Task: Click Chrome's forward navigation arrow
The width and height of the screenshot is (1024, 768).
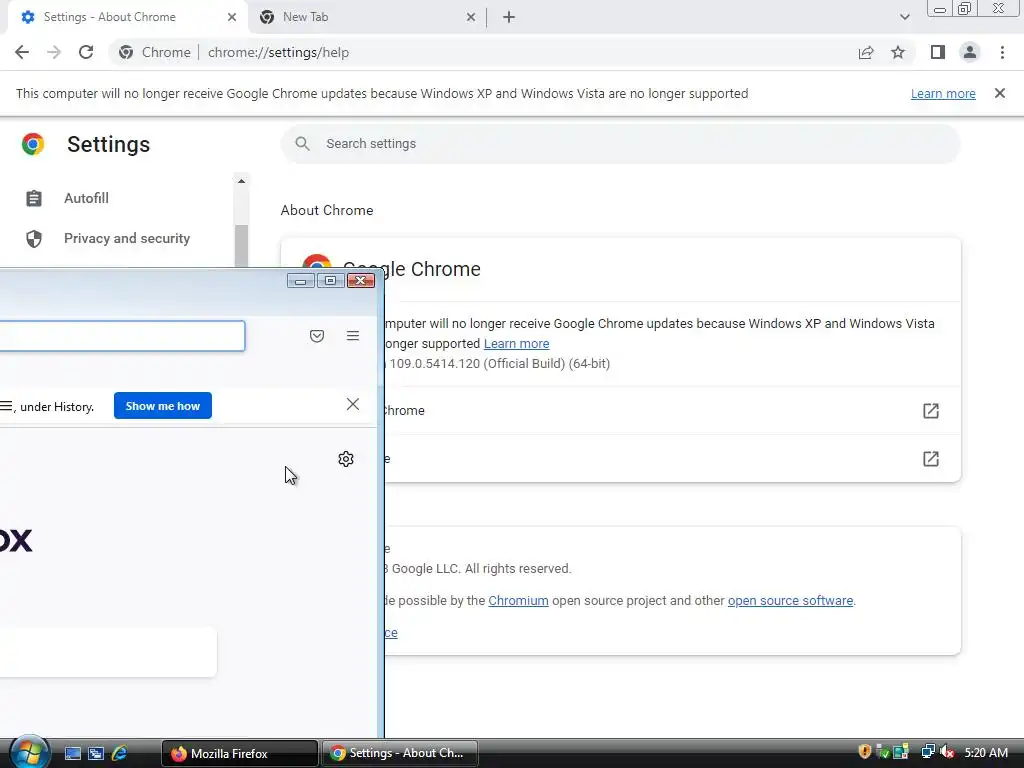Action: click(54, 52)
